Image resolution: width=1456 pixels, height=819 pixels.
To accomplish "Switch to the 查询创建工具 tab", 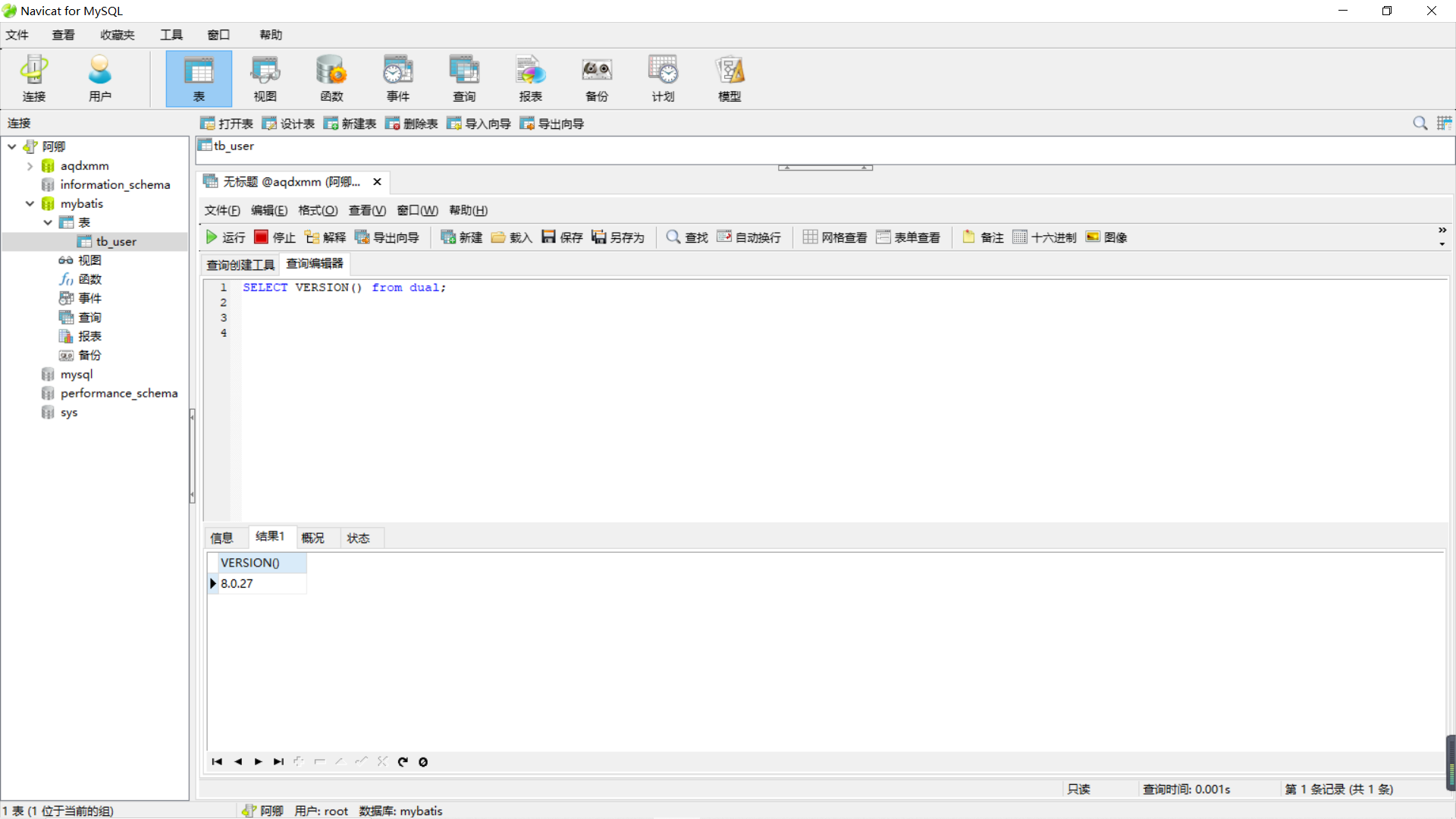I will (240, 264).
